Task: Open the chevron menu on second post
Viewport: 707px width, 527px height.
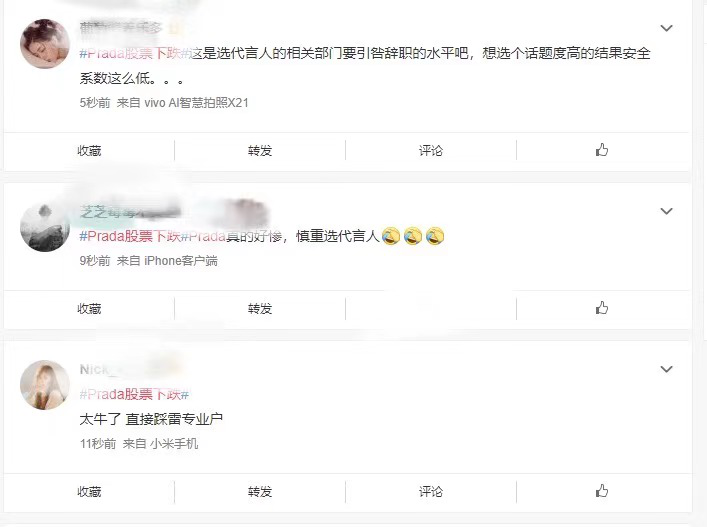Action: 666,211
